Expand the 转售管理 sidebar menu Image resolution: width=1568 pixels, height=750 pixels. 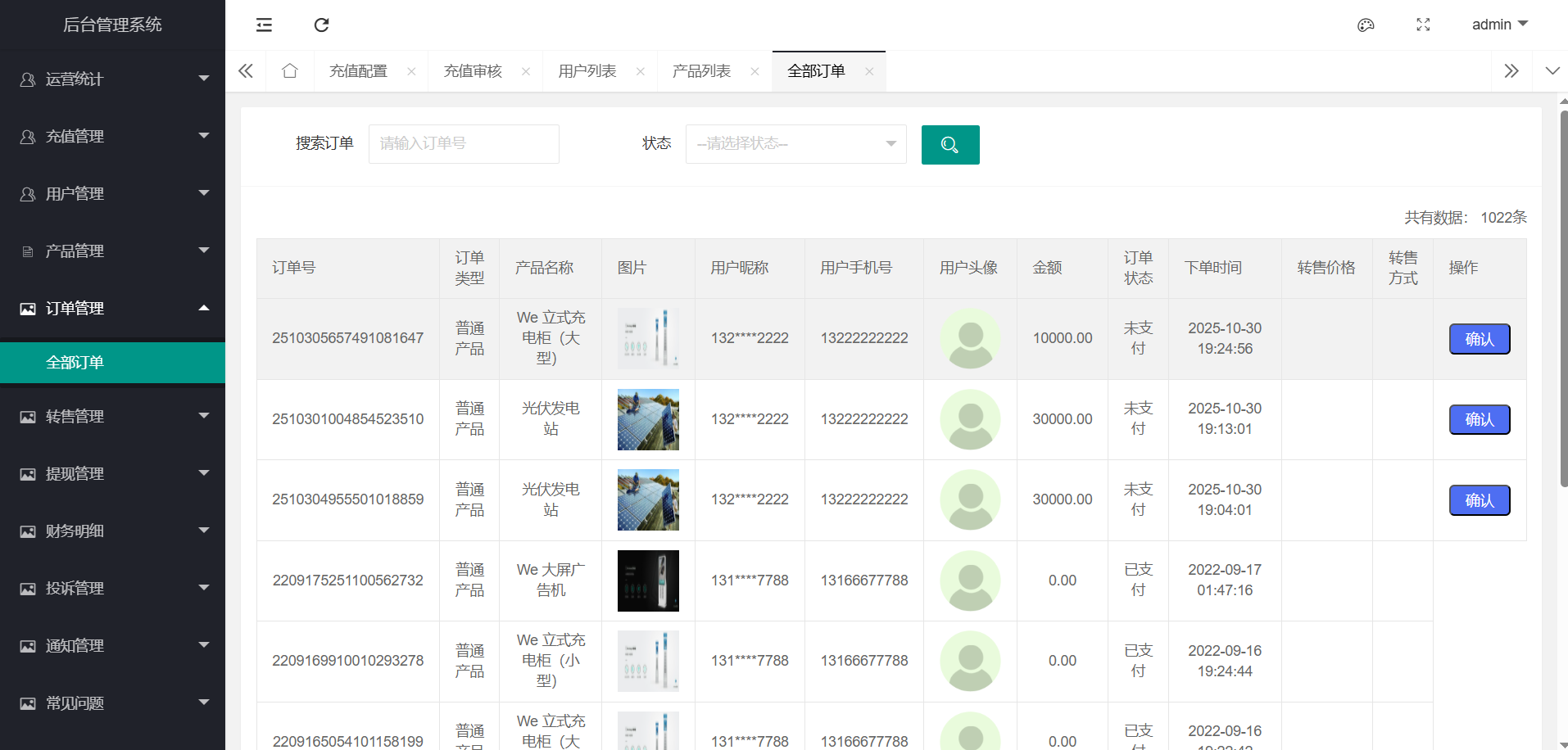point(113,417)
